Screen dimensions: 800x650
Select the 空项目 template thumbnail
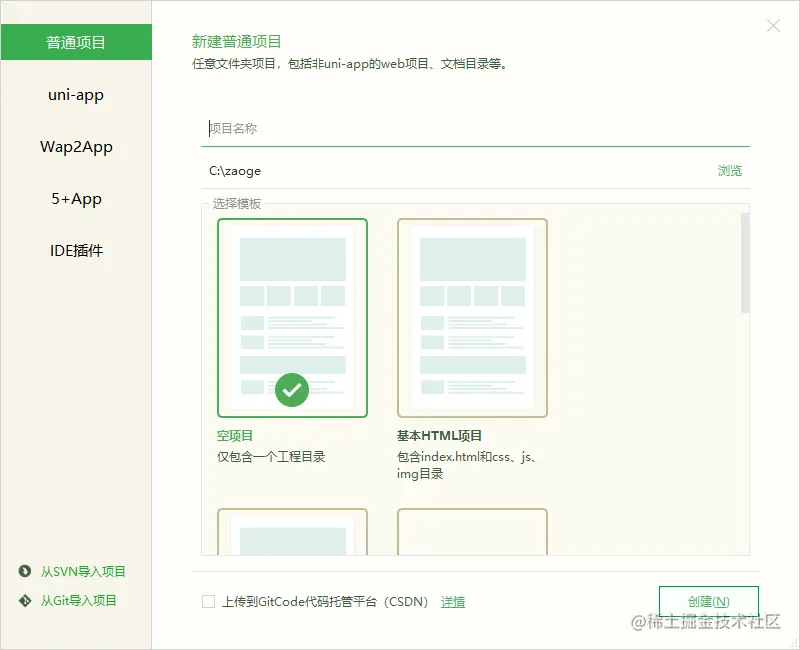[292, 318]
